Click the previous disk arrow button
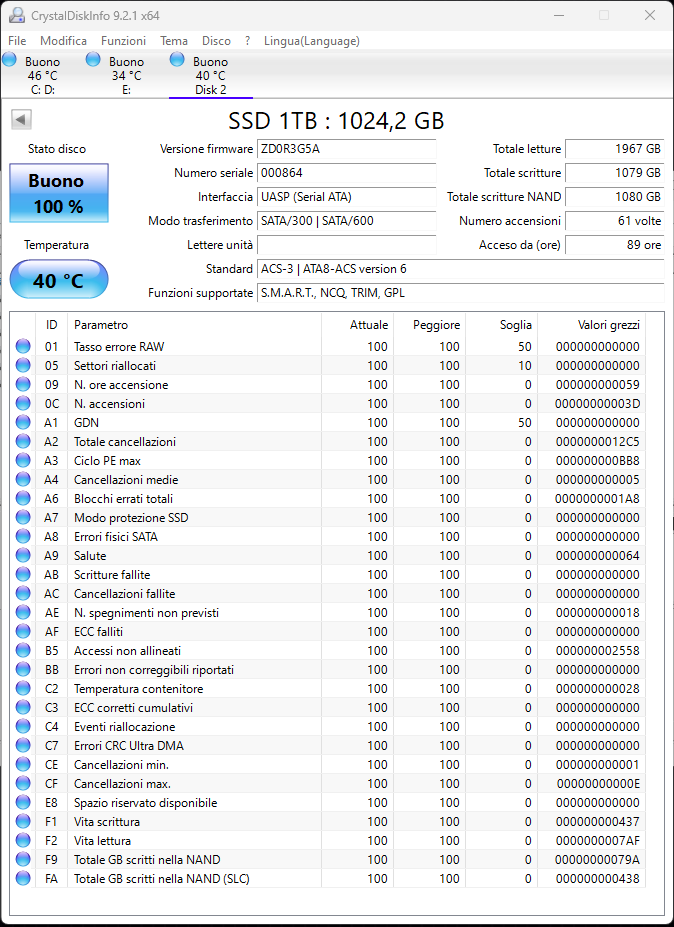This screenshot has height=927, width=674. coord(21,119)
